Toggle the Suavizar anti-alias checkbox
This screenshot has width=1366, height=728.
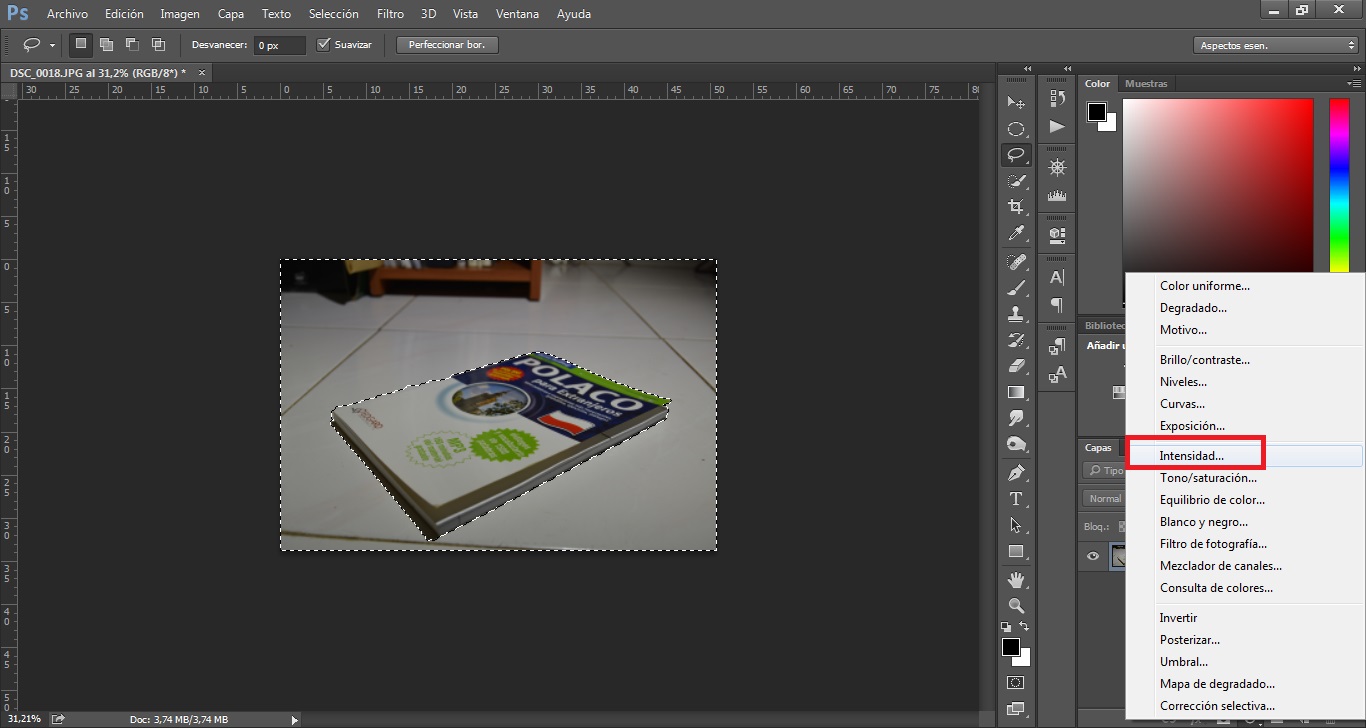[323, 45]
